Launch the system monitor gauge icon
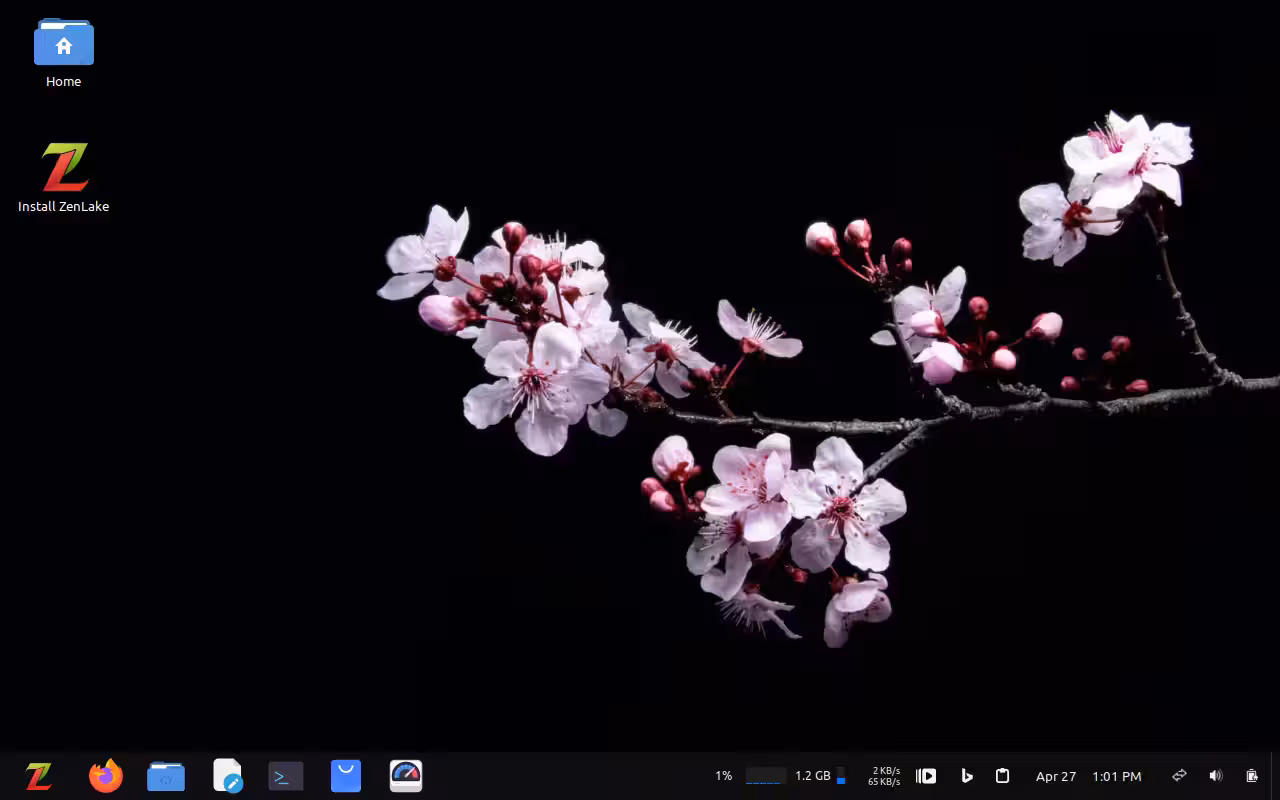The image size is (1280, 800). (x=406, y=776)
